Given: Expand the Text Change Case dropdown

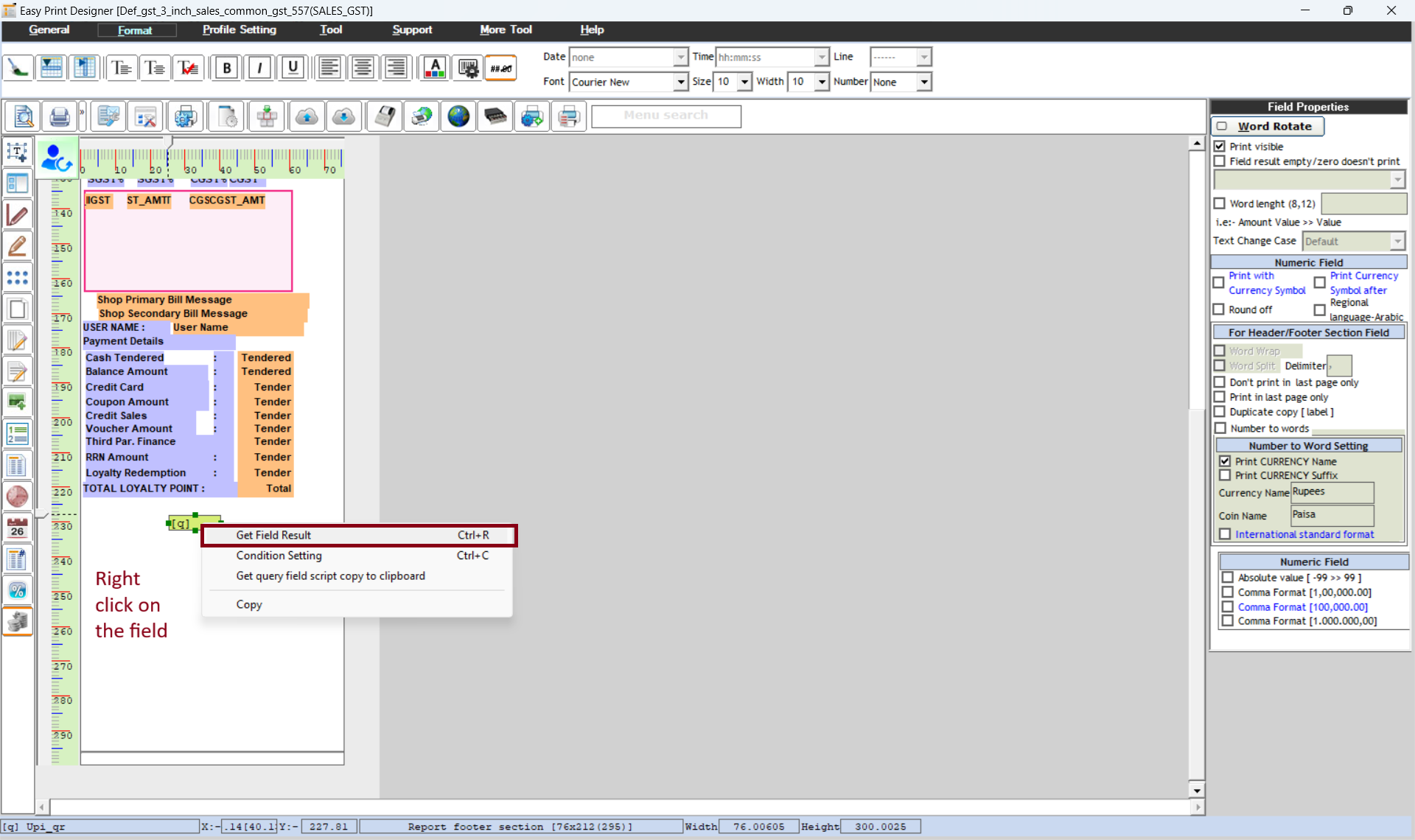Looking at the screenshot, I should point(1397,241).
